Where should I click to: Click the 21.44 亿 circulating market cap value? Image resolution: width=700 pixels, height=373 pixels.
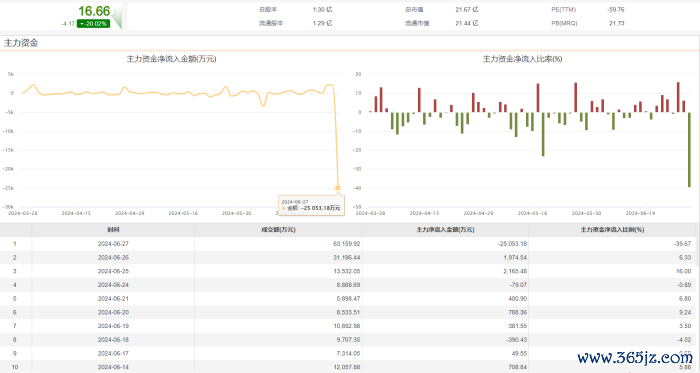click(467, 23)
